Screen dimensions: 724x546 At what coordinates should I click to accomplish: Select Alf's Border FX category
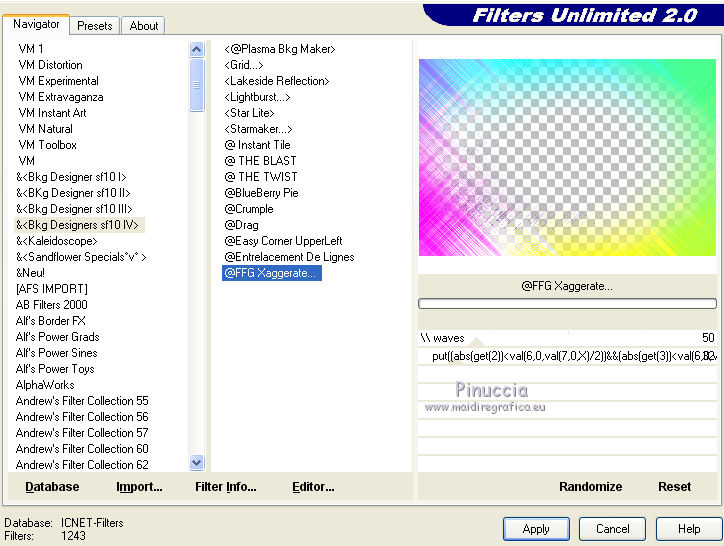point(50,321)
